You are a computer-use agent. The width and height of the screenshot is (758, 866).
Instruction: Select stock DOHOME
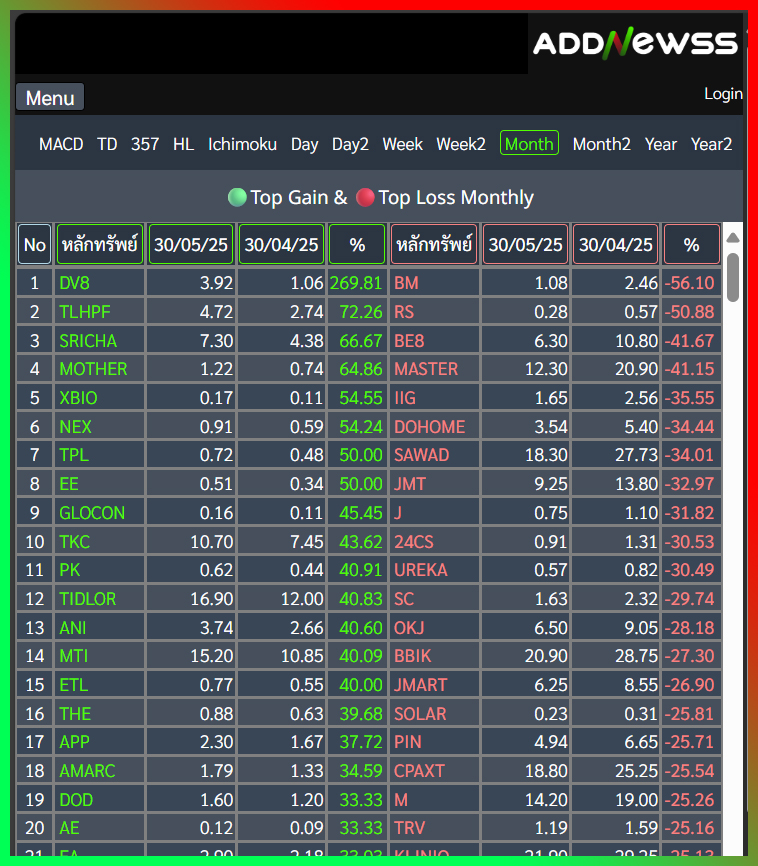coord(429,426)
